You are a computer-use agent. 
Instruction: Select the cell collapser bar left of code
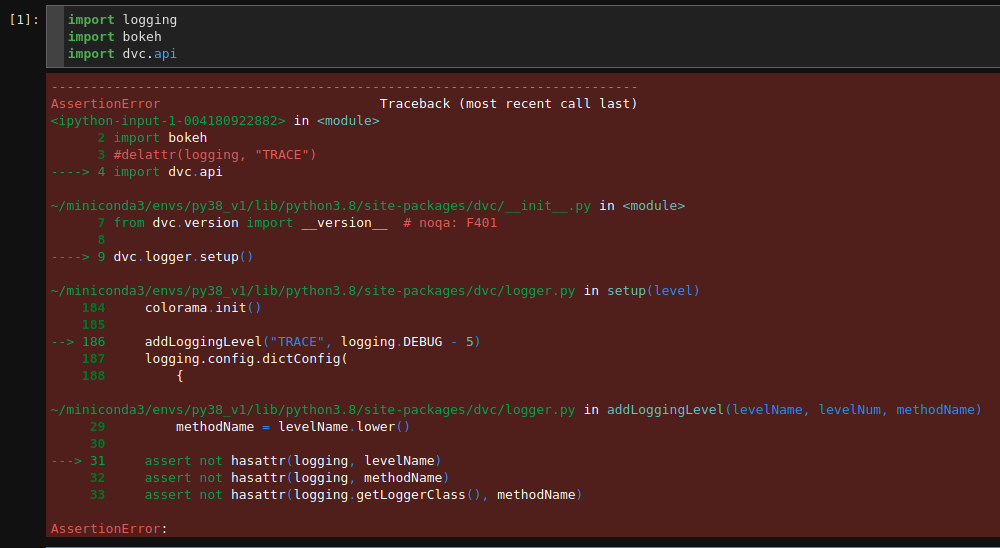pos(55,36)
